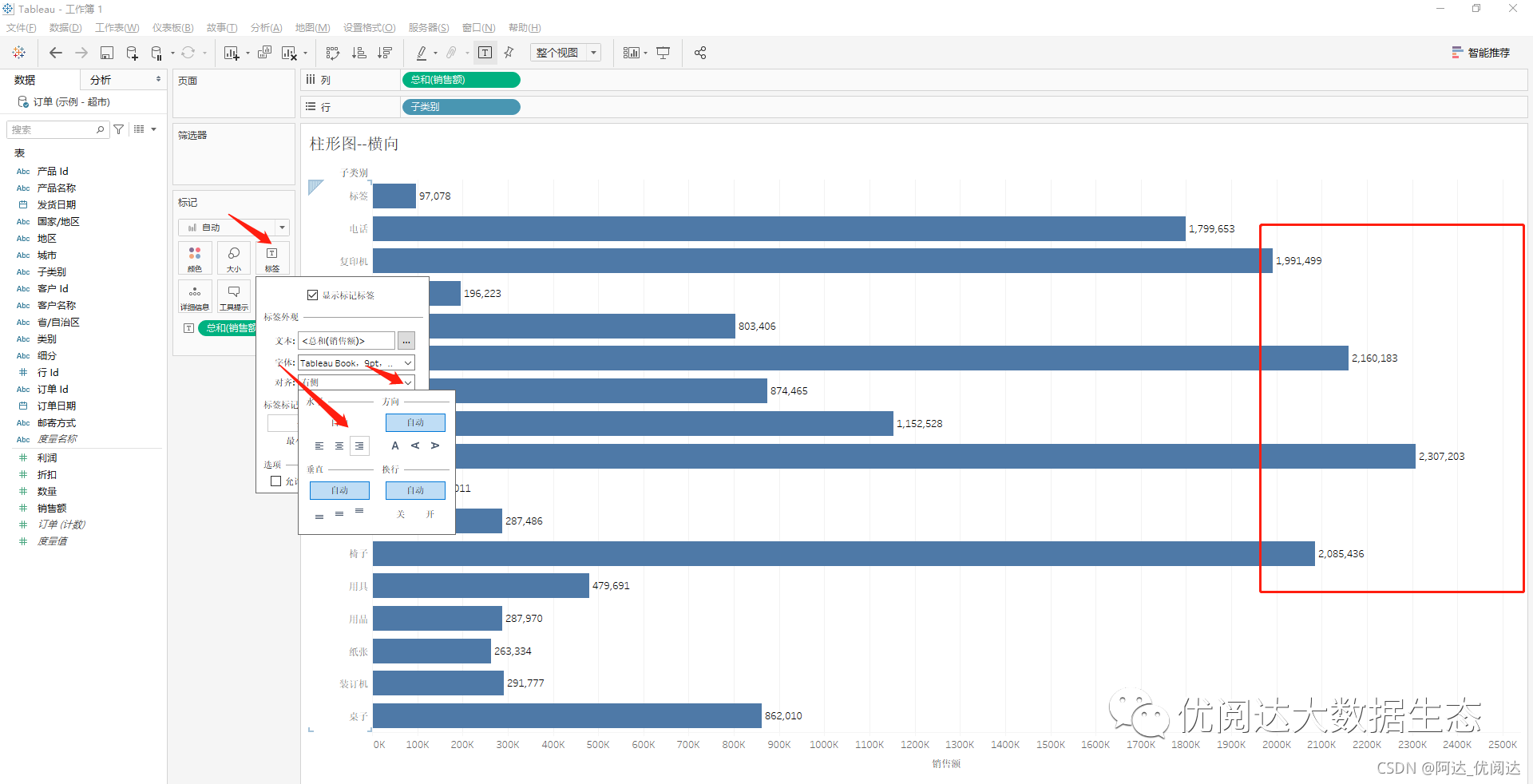Open the Size marks card
Viewport: 1533px width, 784px height.
[x=234, y=259]
